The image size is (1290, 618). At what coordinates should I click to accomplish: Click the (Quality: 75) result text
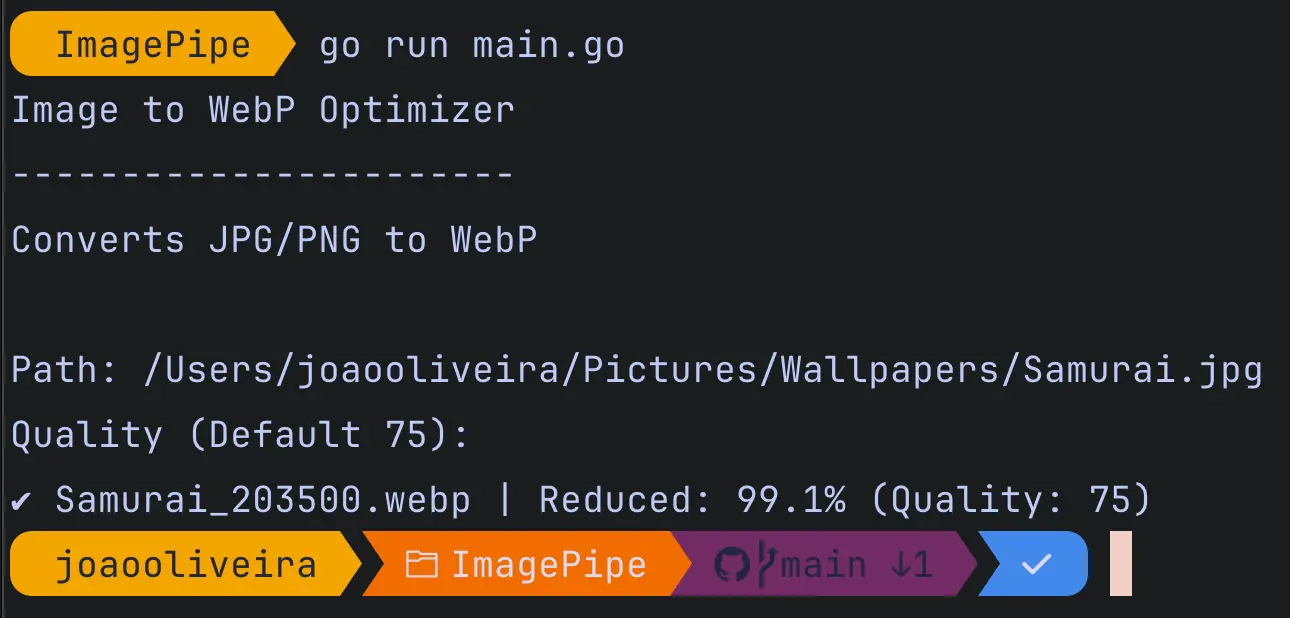tap(1011, 500)
